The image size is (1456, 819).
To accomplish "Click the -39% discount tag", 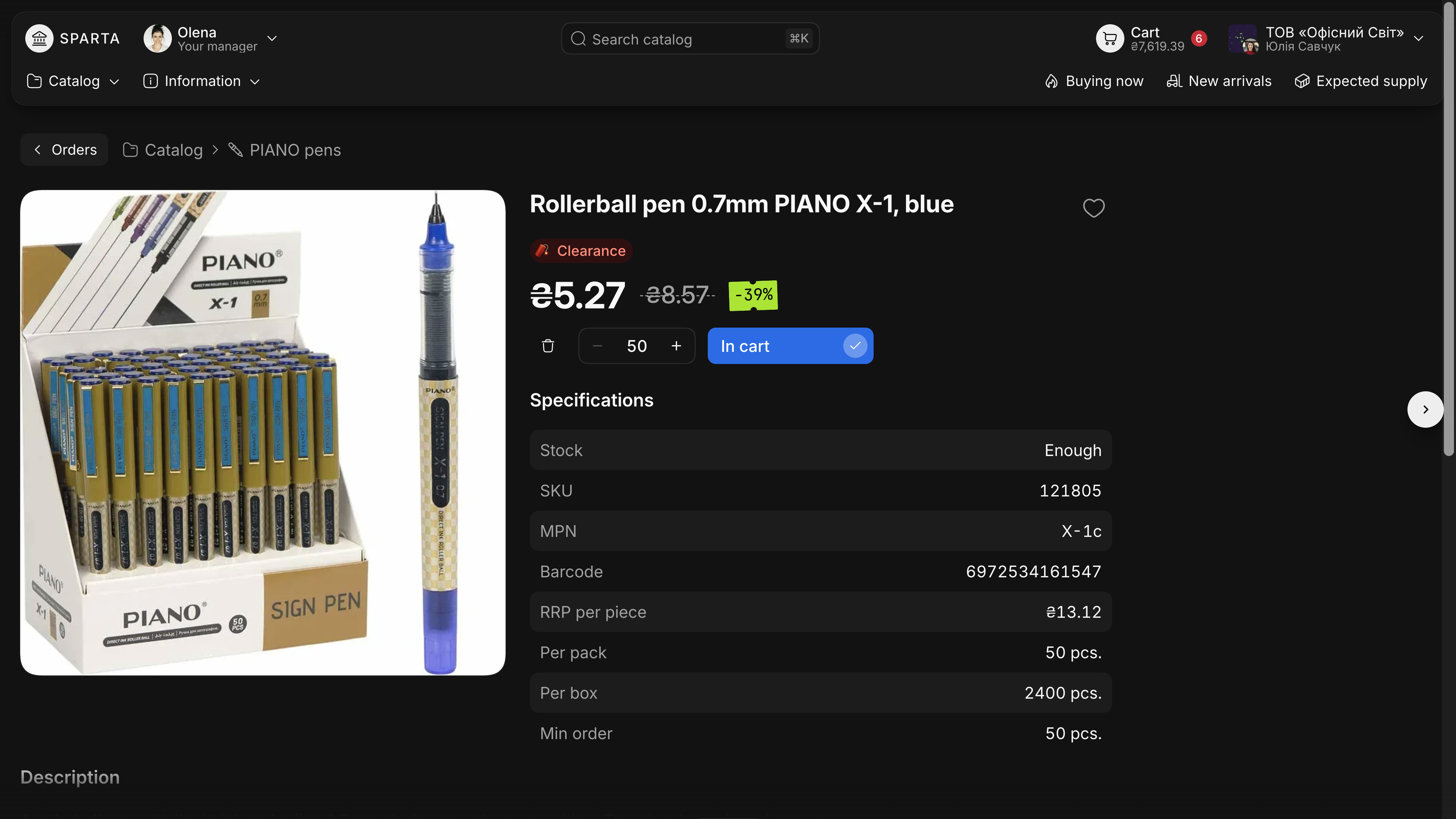I will [753, 295].
